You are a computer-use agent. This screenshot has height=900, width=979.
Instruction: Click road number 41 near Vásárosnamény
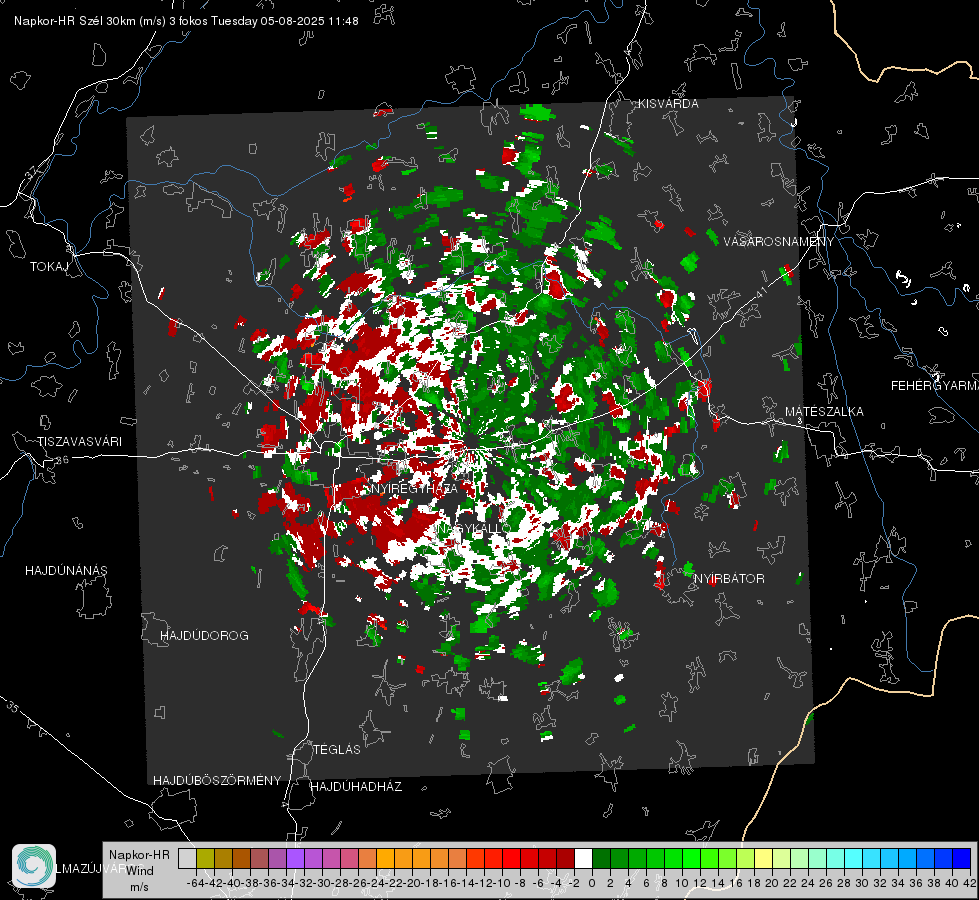(760, 292)
